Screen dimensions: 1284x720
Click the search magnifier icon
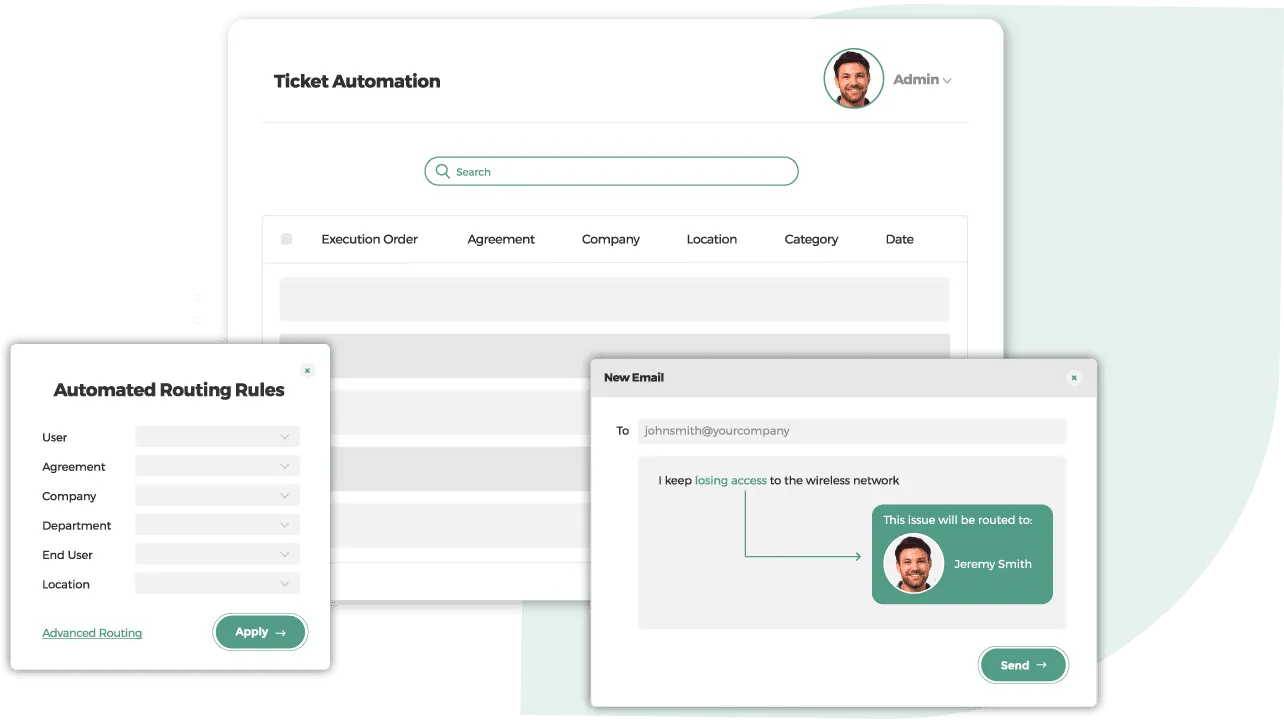coord(442,172)
